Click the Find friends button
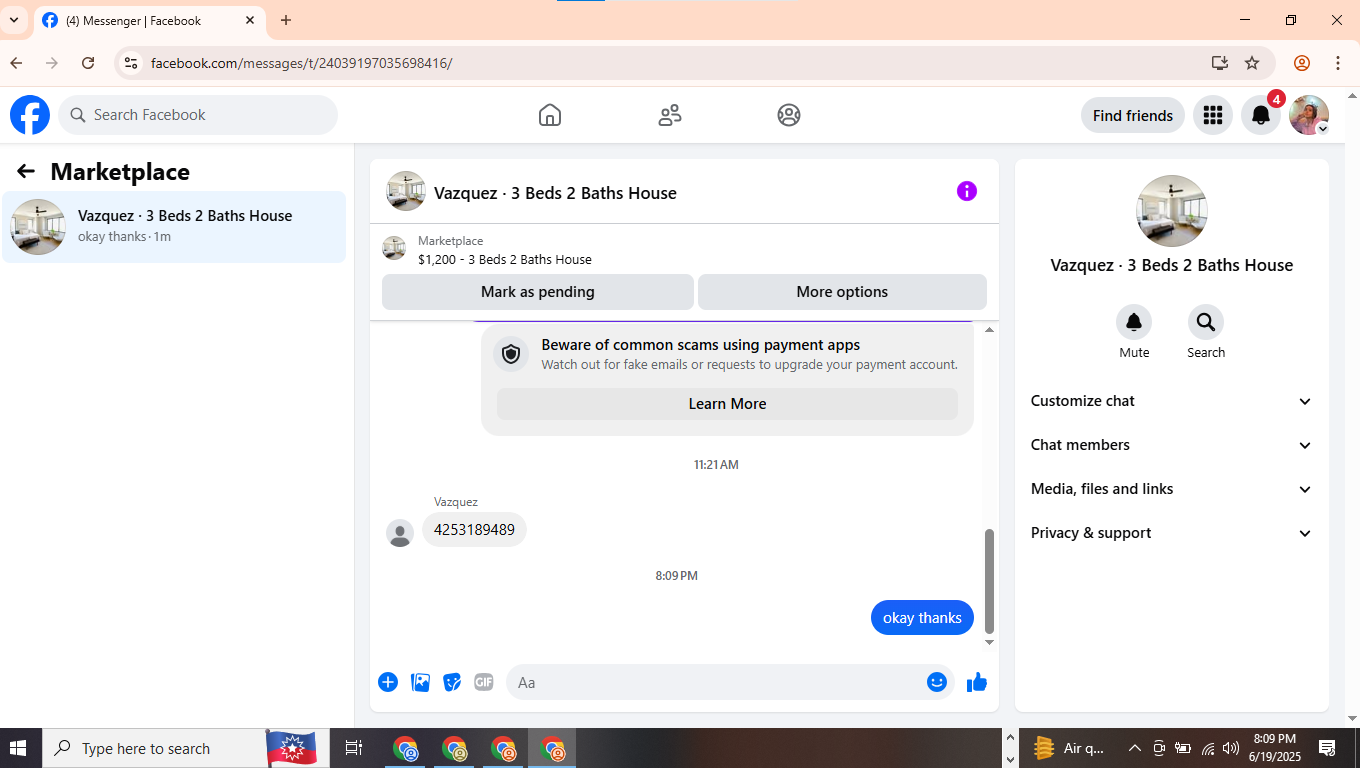 click(1133, 115)
